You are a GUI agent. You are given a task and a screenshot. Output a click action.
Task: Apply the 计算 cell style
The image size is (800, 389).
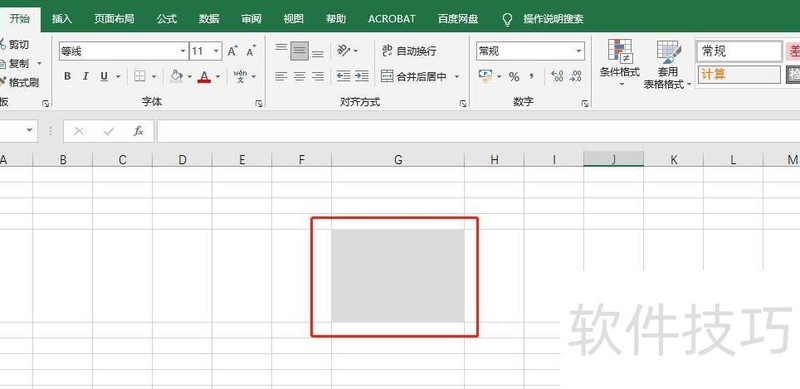tap(739, 75)
